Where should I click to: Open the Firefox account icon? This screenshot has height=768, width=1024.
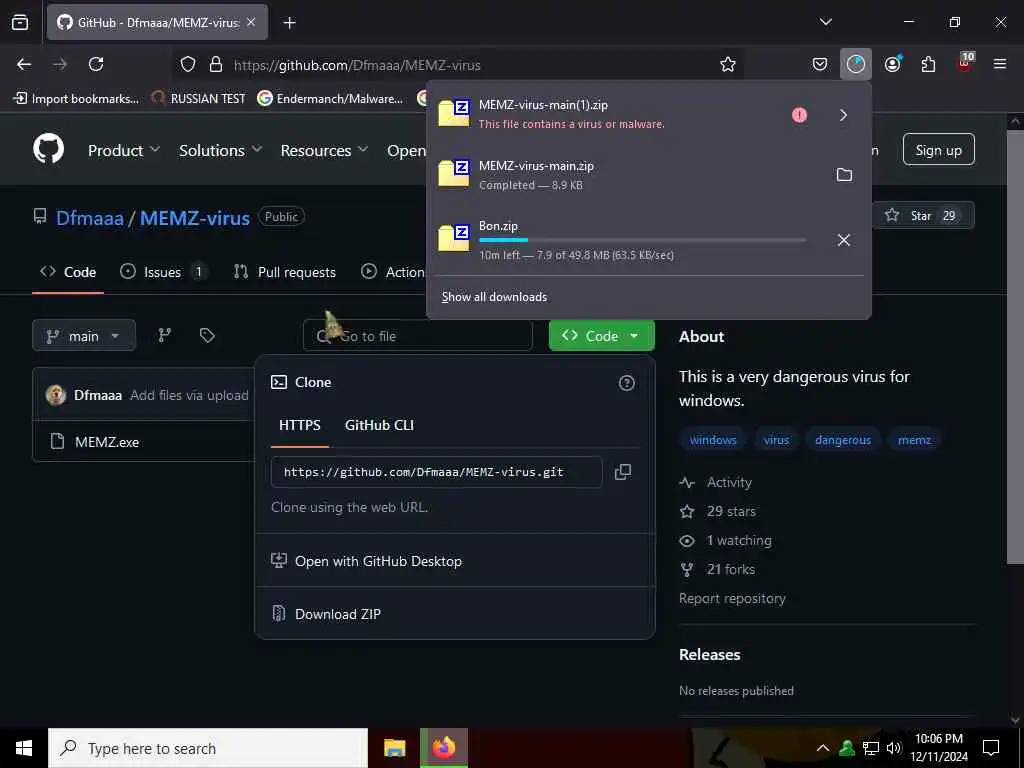[892, 64]
